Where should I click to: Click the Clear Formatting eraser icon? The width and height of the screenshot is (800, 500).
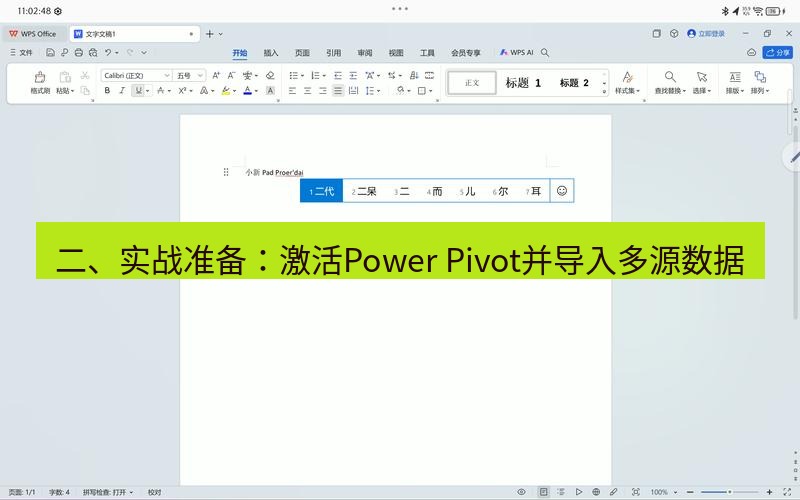(270, 76)
